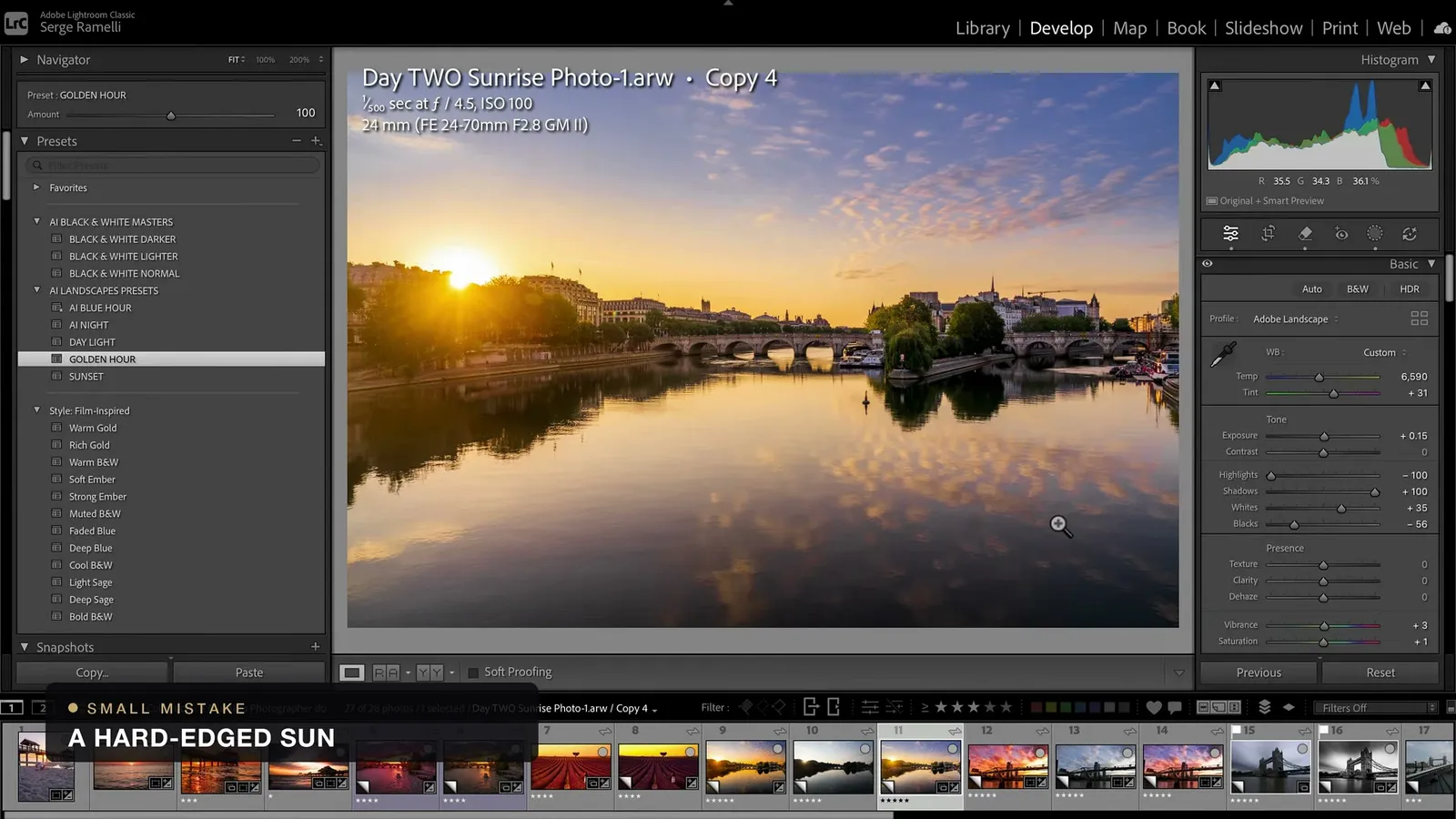Toggle shadow clipping indicator in Histogram
This screenshot has height=819, width=1456.
tap(1215, 86)
